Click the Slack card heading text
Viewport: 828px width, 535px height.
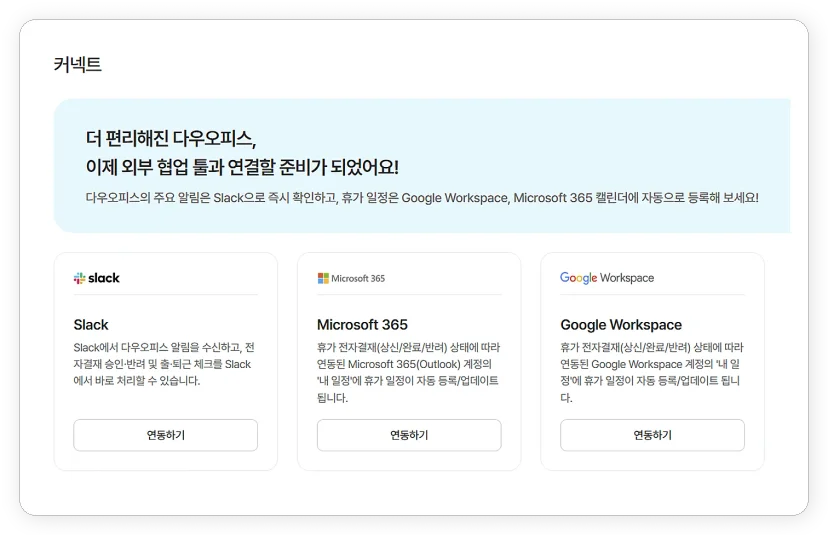[91, 324]
